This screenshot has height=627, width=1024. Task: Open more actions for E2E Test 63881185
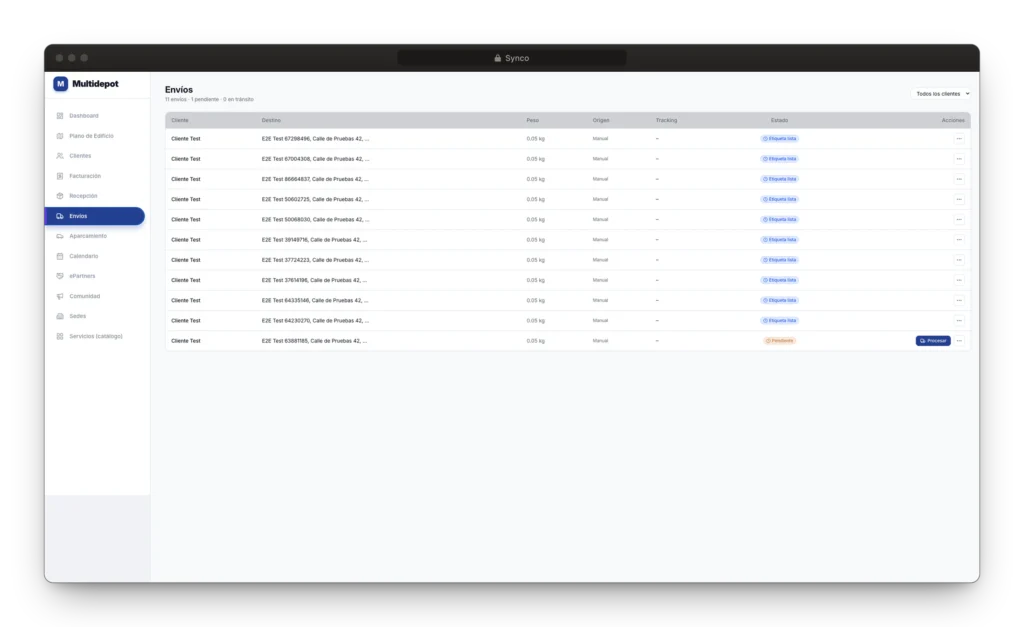click(959, 341)
